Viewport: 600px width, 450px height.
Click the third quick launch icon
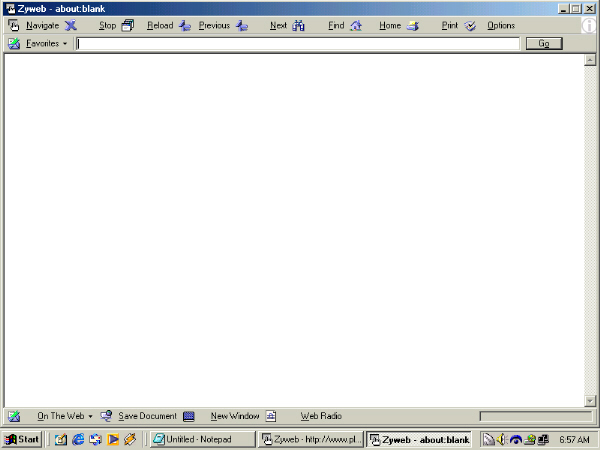(95, 439)
